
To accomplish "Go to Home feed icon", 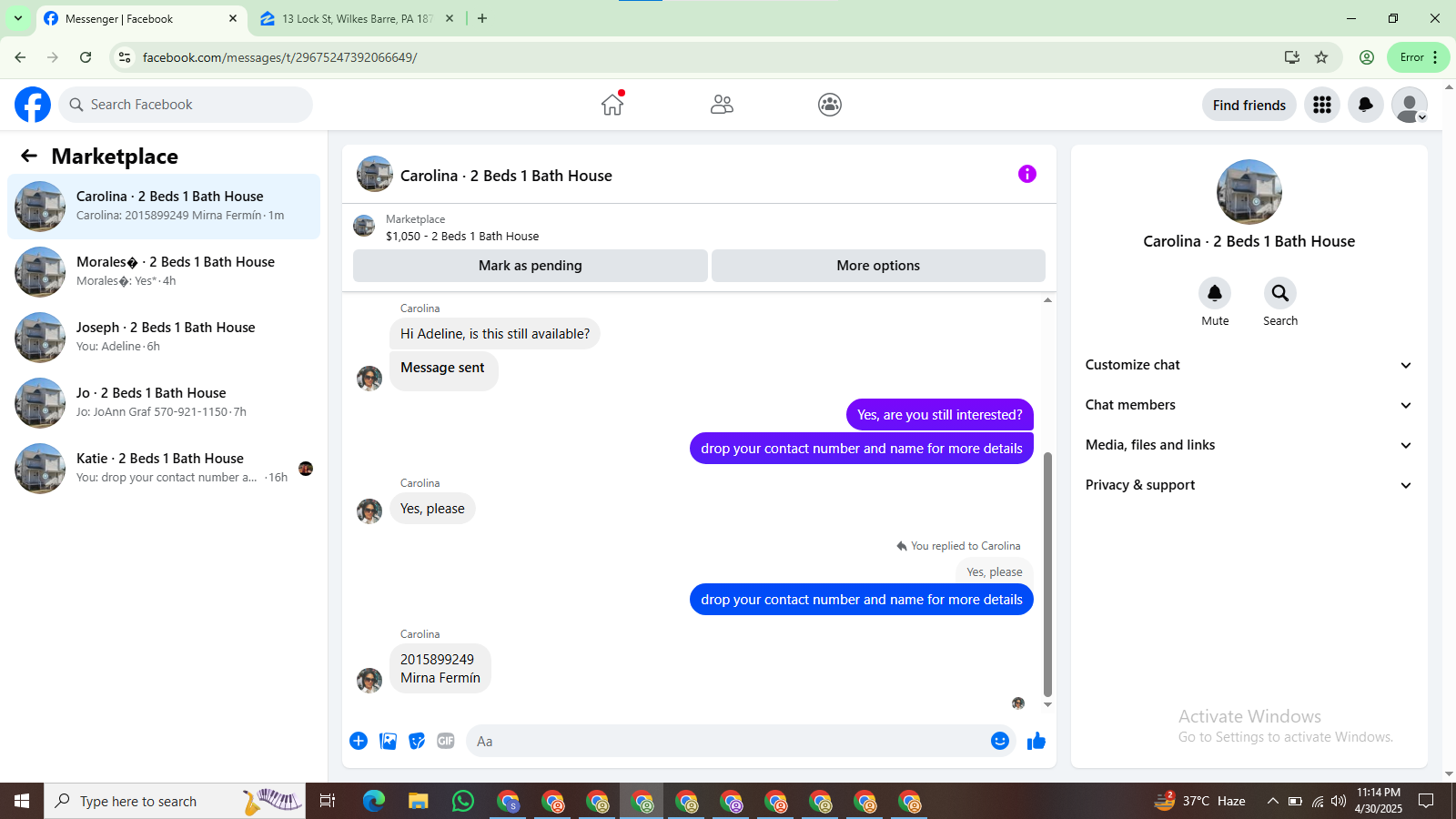I will (612, 105).
